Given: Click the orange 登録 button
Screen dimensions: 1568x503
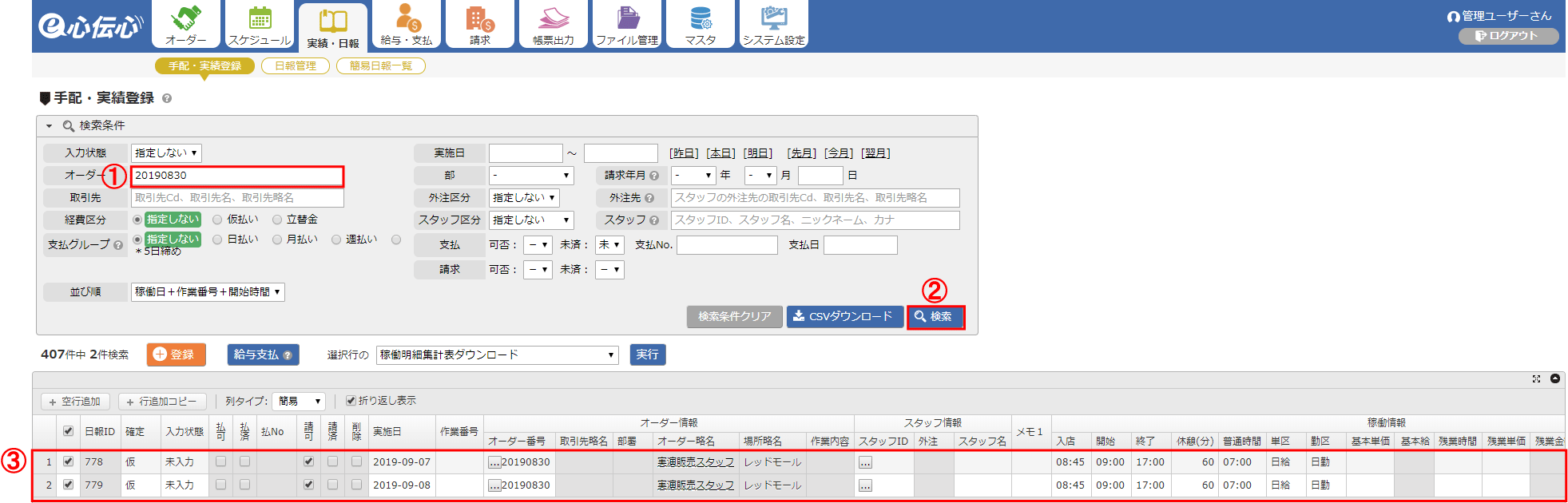Looking at the screenshot, I should [x=177, y=354].
